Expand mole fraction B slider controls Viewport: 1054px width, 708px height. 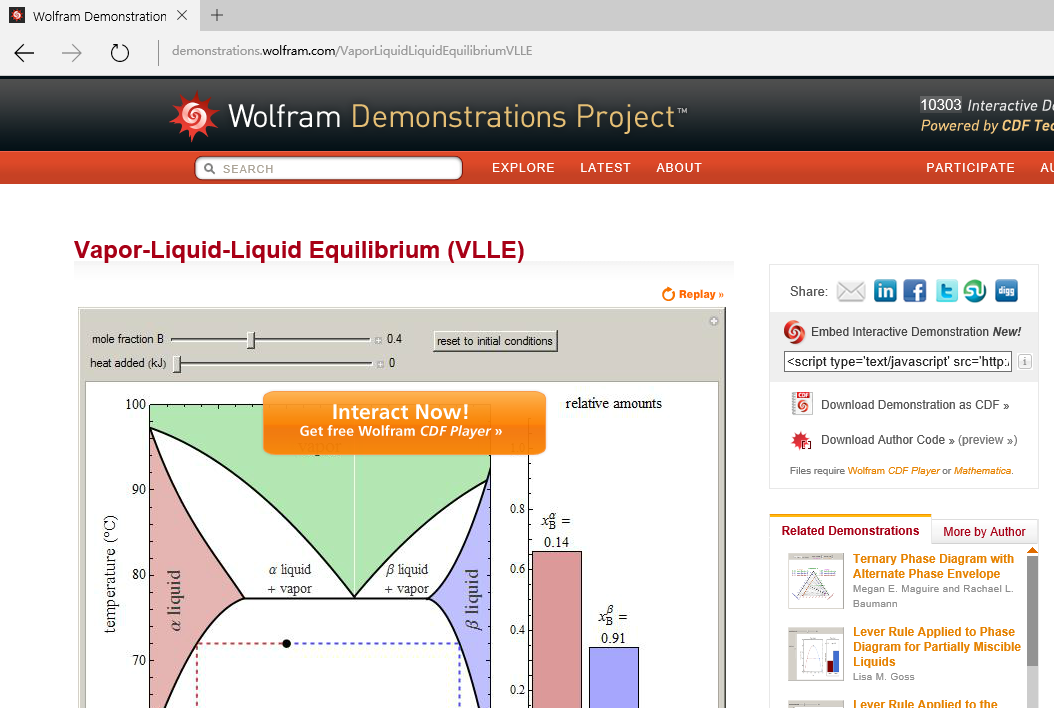point(378,340)
